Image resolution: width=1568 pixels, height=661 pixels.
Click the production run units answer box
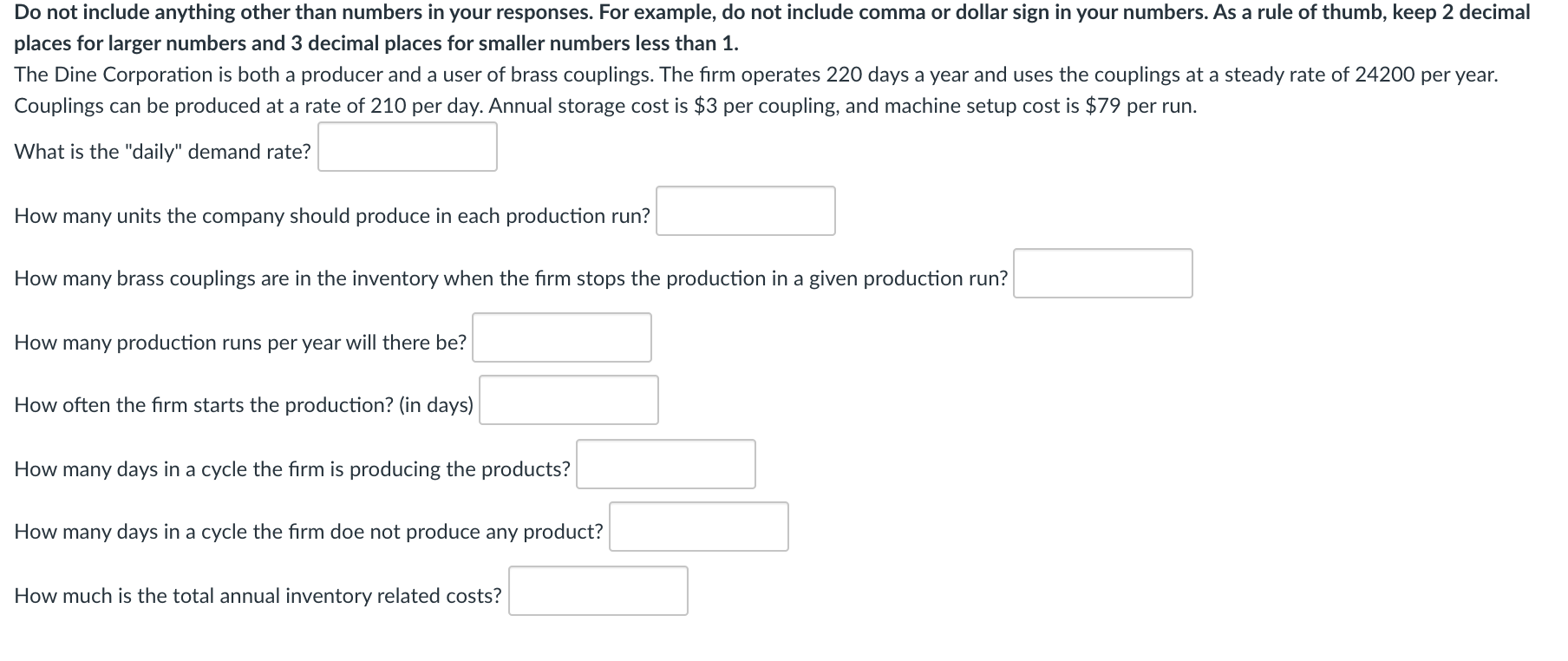tap(744, 210)
